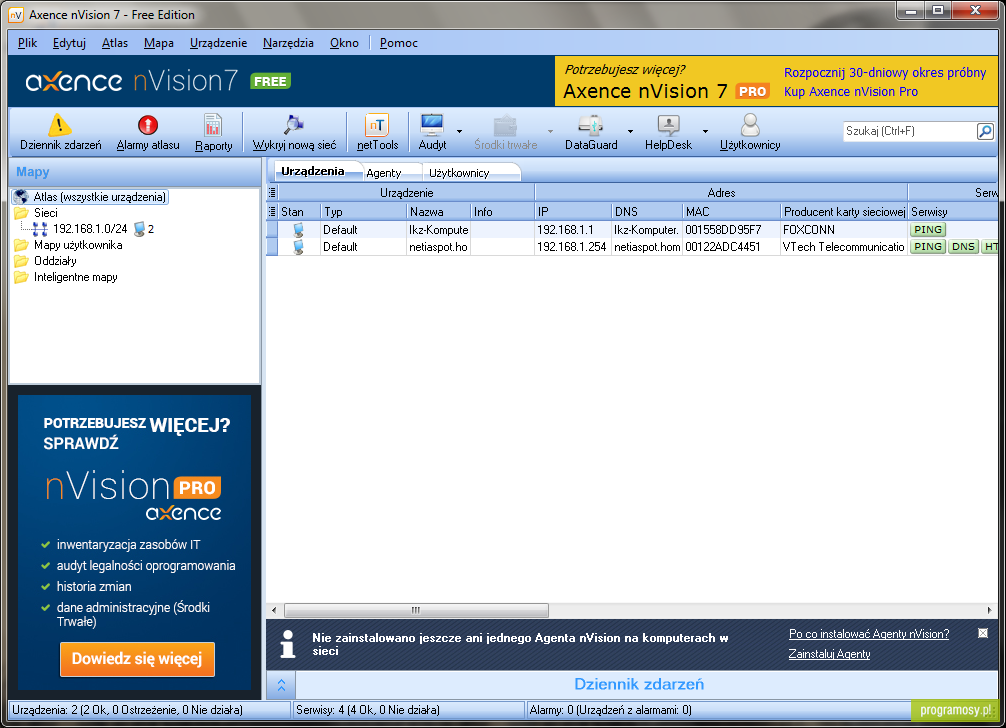Click the PING badge for 192.168.1.1
This screenshot has height=728, width=1006.
pos(928,230)
